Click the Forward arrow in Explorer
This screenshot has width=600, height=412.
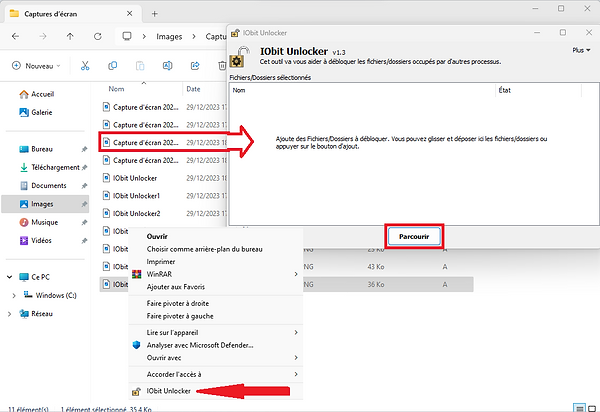(x=43, y=36)
